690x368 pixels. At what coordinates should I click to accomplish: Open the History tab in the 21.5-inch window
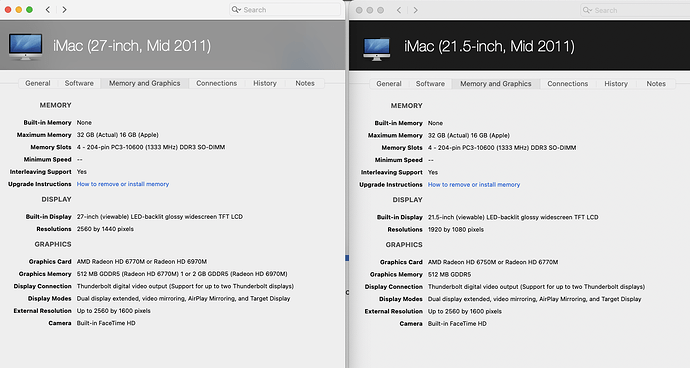tap(616, 84)
